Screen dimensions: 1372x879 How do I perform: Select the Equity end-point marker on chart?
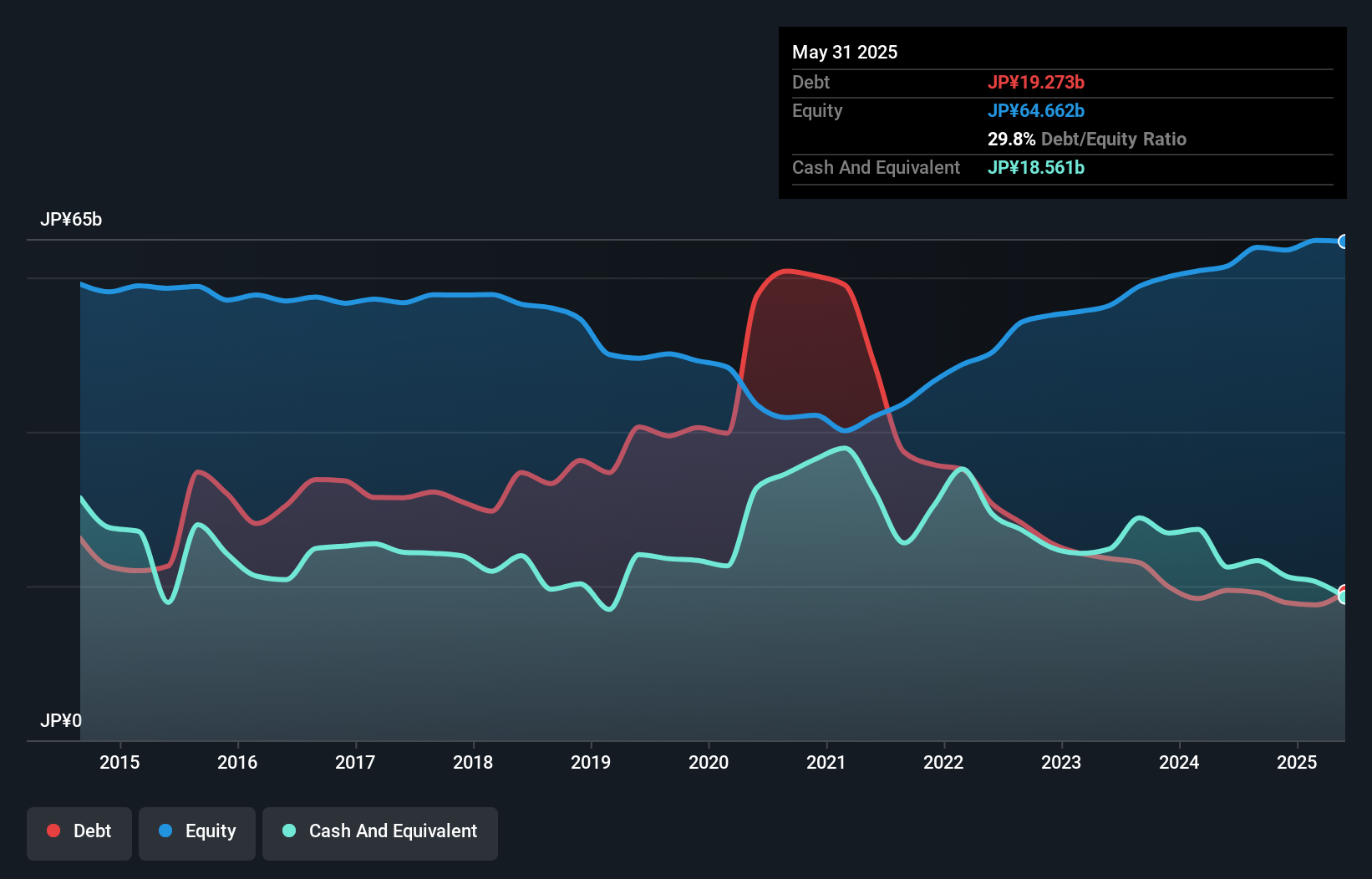coord(1344,241)
